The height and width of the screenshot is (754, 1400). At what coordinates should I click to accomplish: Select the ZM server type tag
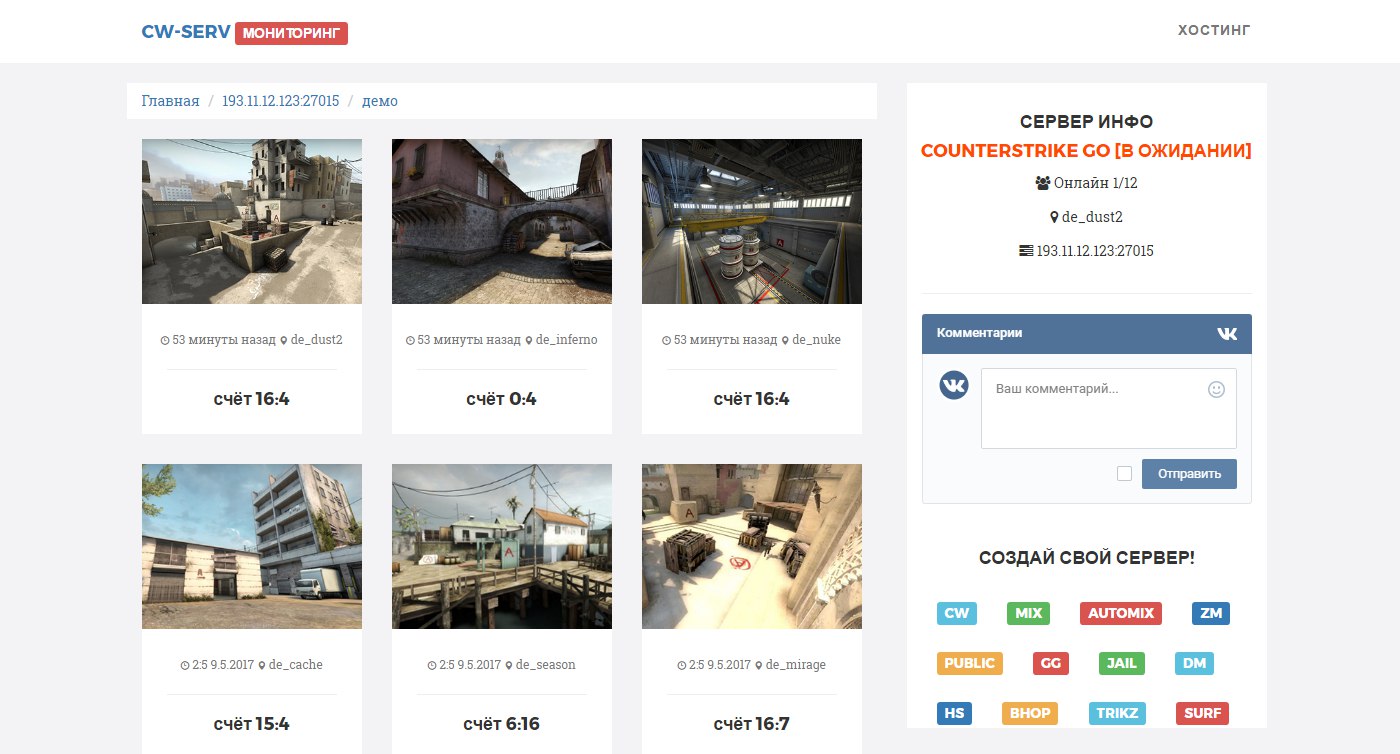click(x=1211, y=613)
